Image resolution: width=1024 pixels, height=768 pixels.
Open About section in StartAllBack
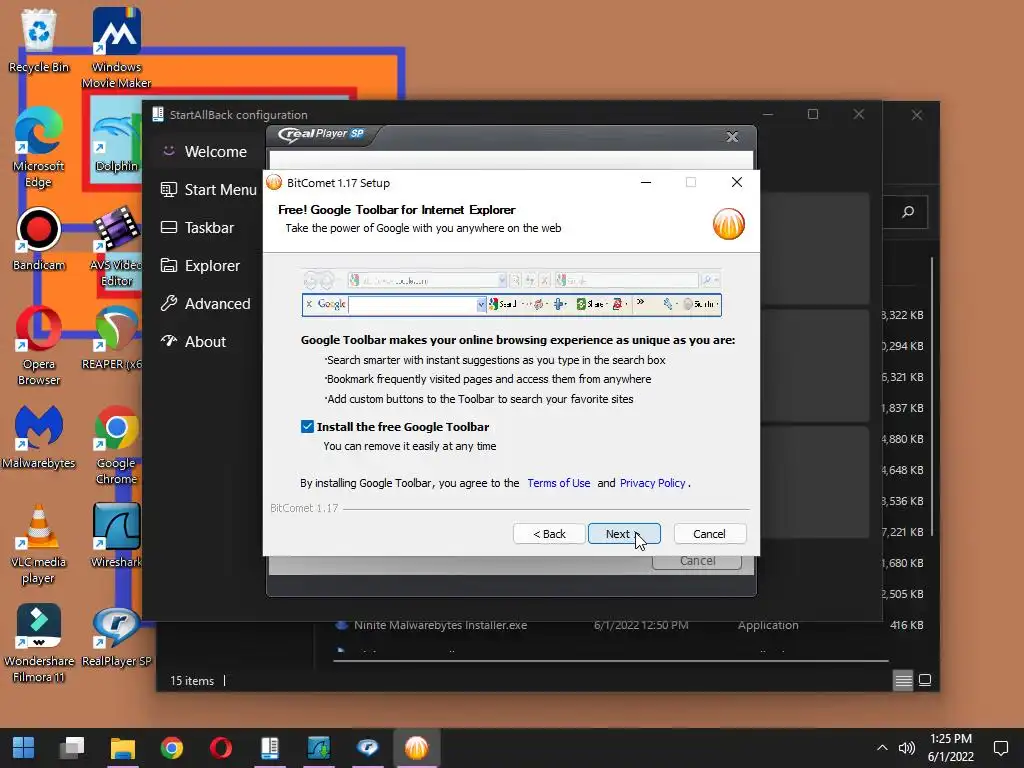pos(193,341)
